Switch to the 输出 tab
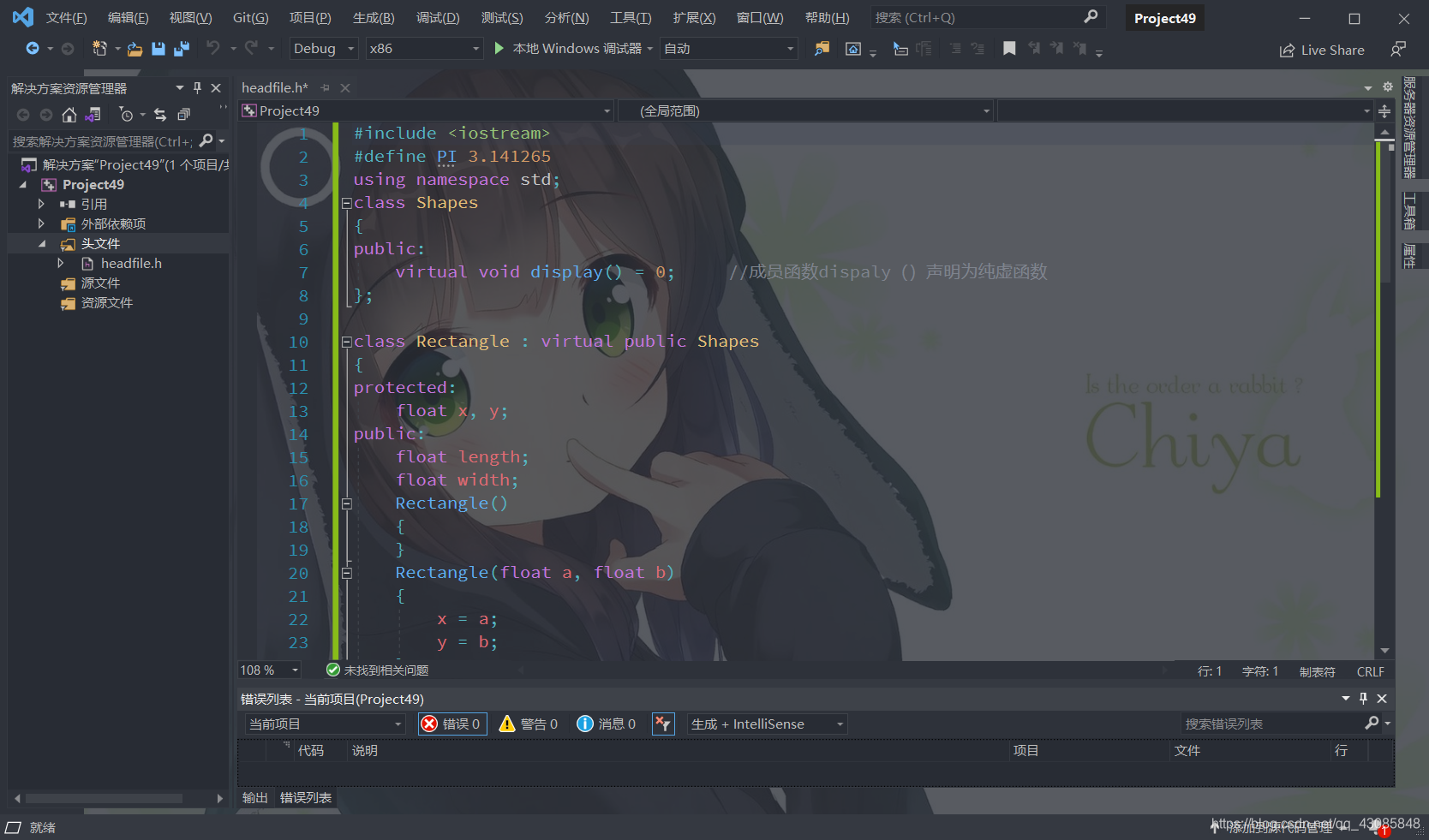 254,797
